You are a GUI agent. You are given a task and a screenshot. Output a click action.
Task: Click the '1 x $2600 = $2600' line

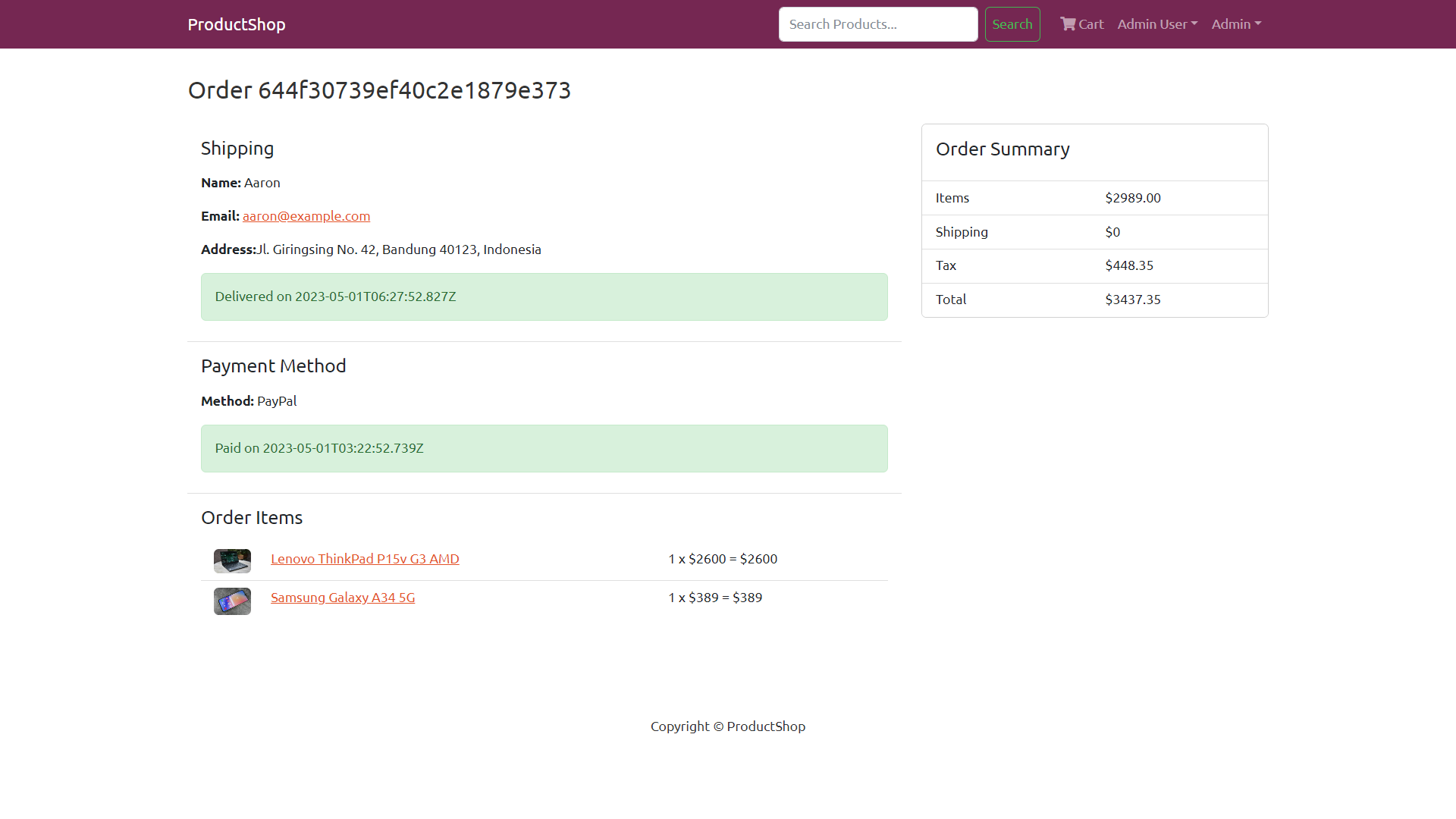click(x=723, y=559)
